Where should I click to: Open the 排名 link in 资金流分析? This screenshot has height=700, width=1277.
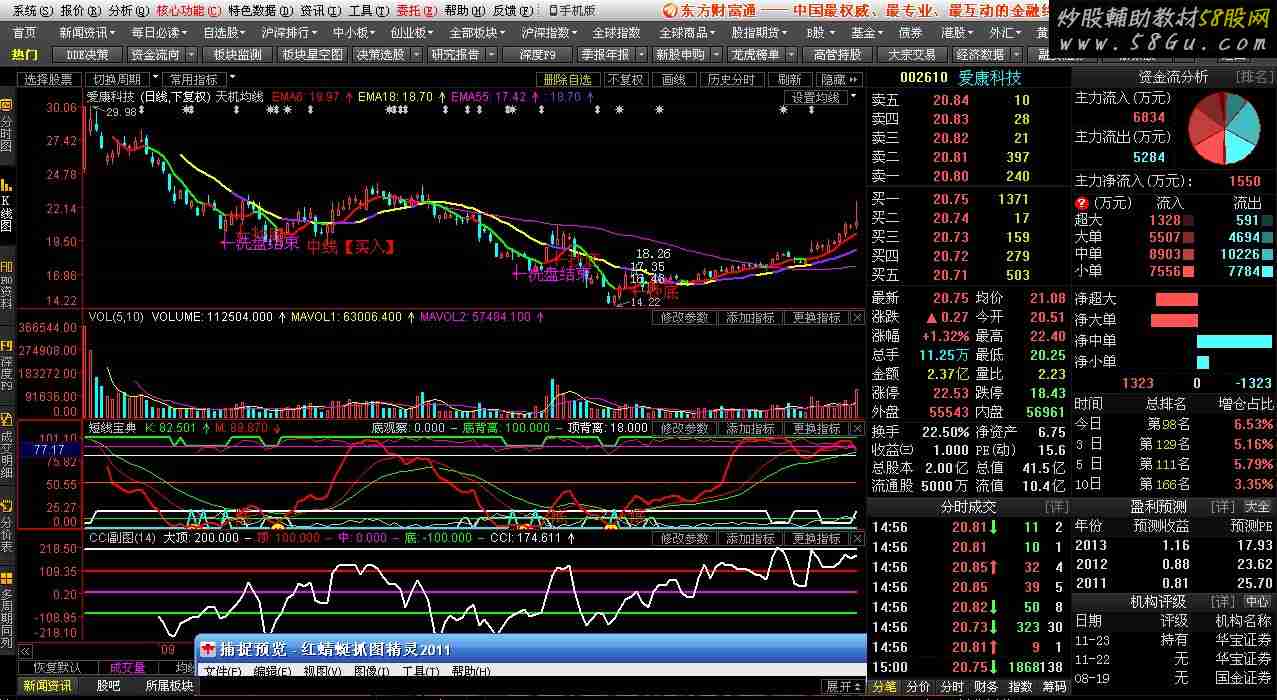(x=1254, y=76)
